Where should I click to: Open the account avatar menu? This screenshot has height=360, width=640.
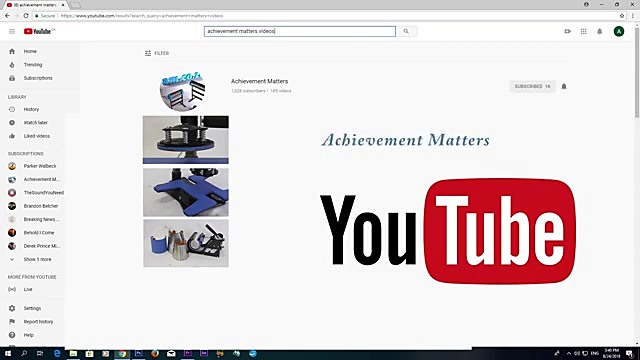pos(619,31)
